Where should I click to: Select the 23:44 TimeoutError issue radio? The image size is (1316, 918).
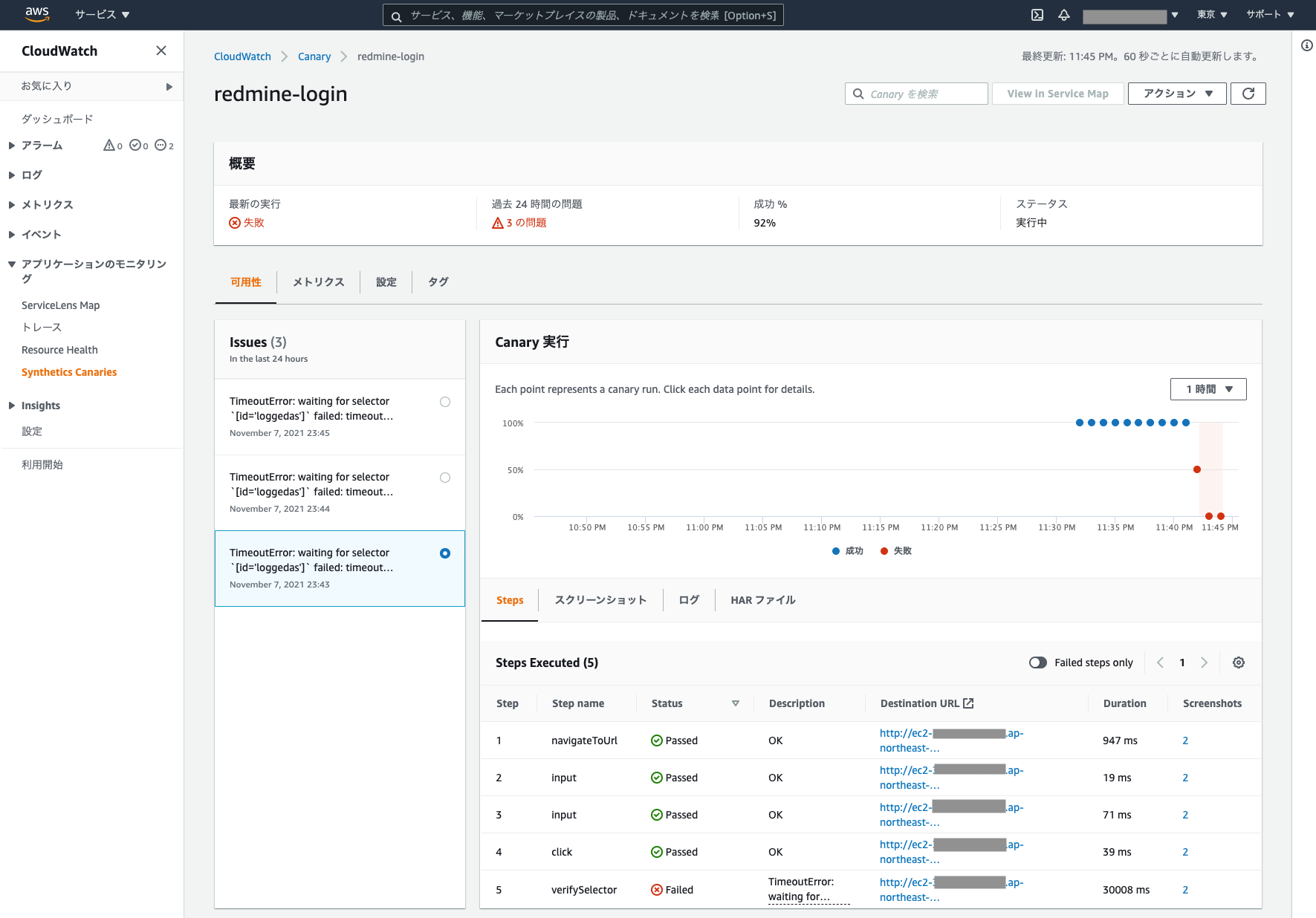[x=445, y=478]
